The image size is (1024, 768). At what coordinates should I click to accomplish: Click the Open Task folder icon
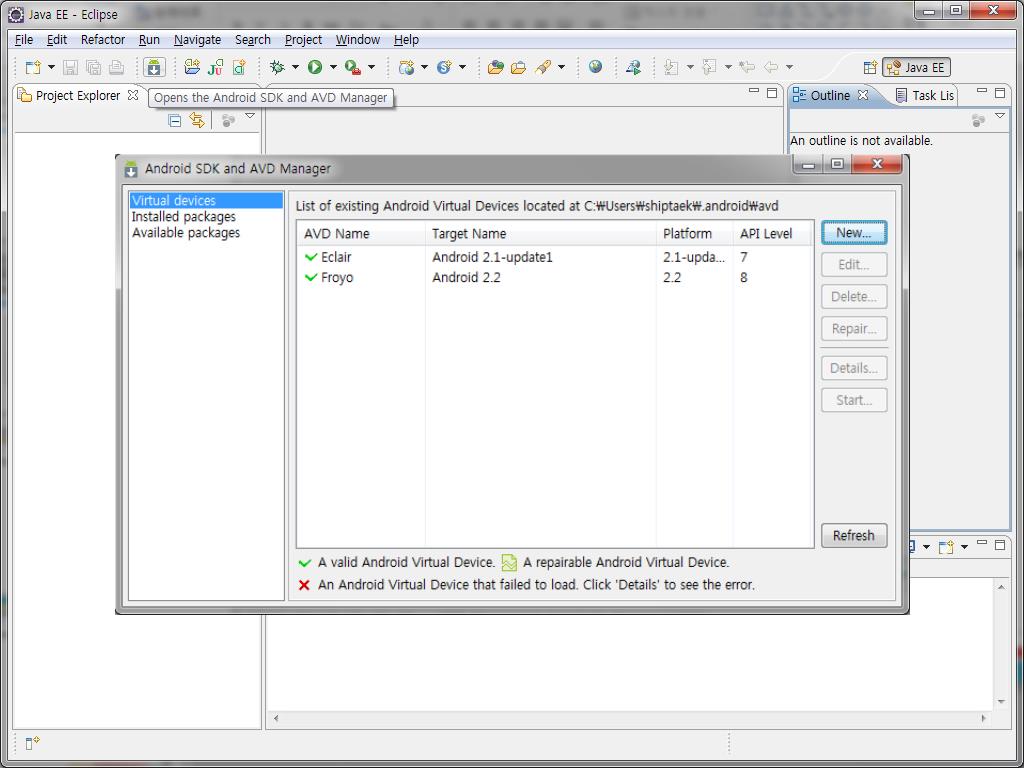[519, 67]
